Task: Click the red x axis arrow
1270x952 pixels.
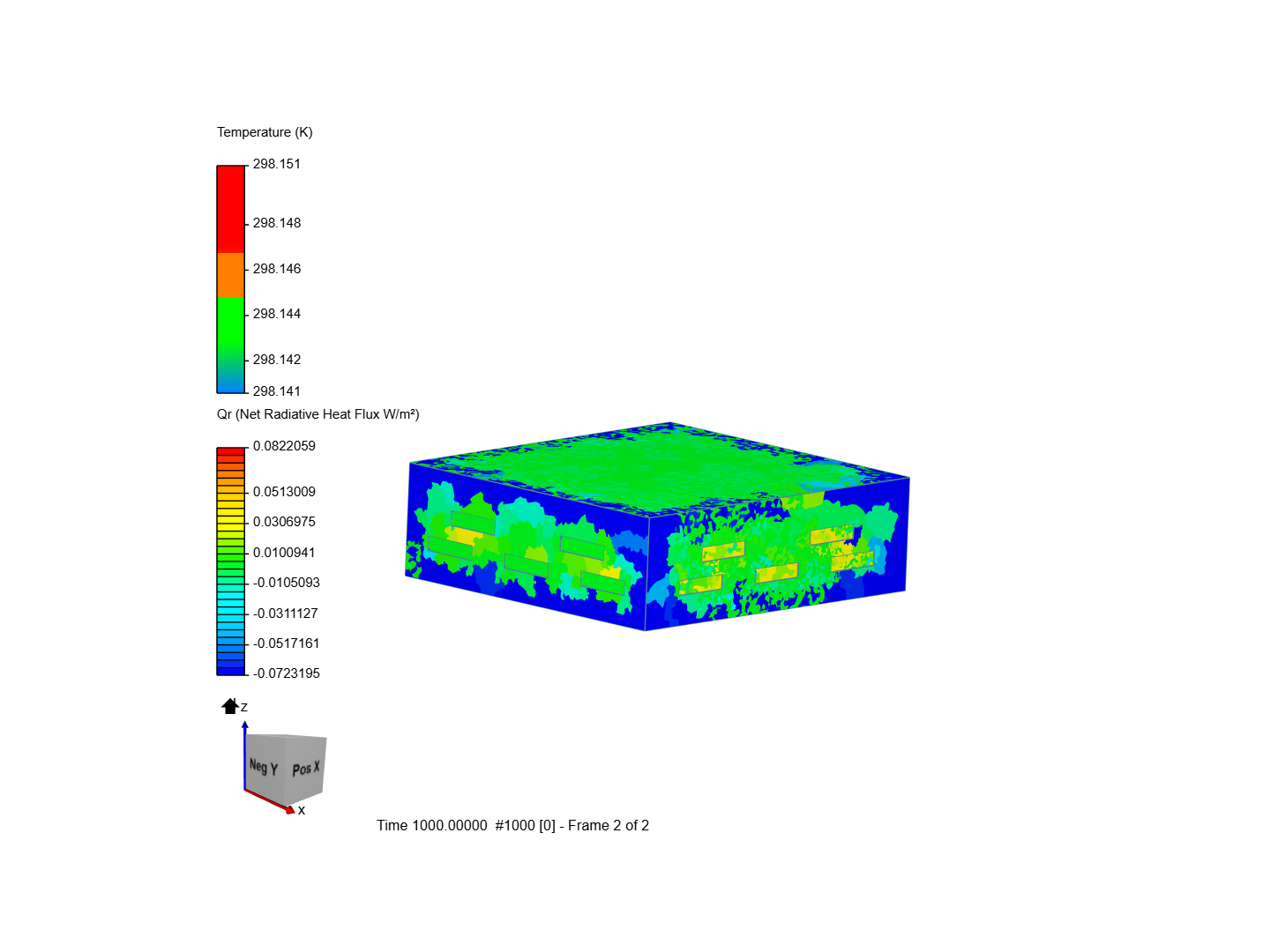Action: (269, 801)
